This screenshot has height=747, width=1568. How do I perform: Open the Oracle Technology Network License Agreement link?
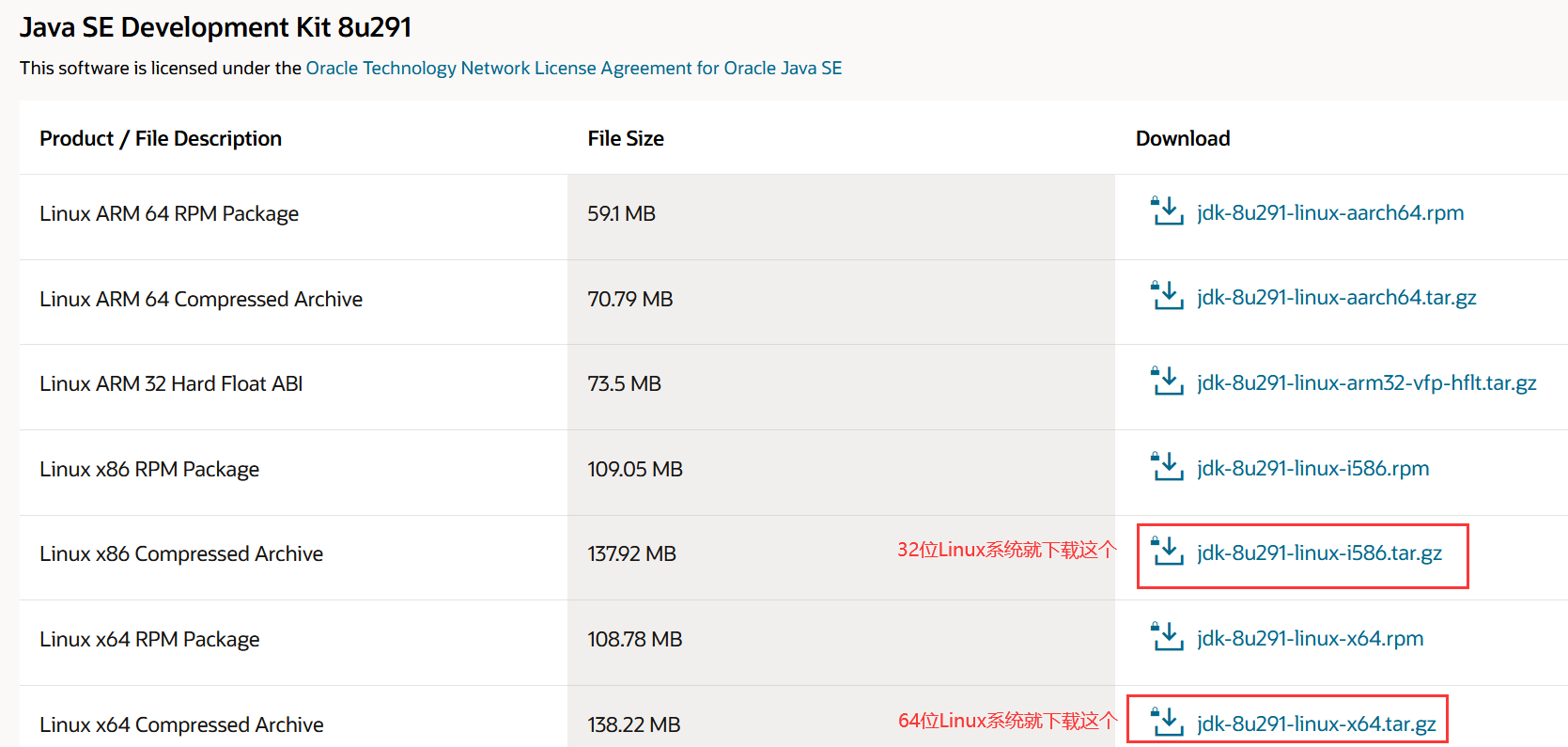tap(574, 68)
